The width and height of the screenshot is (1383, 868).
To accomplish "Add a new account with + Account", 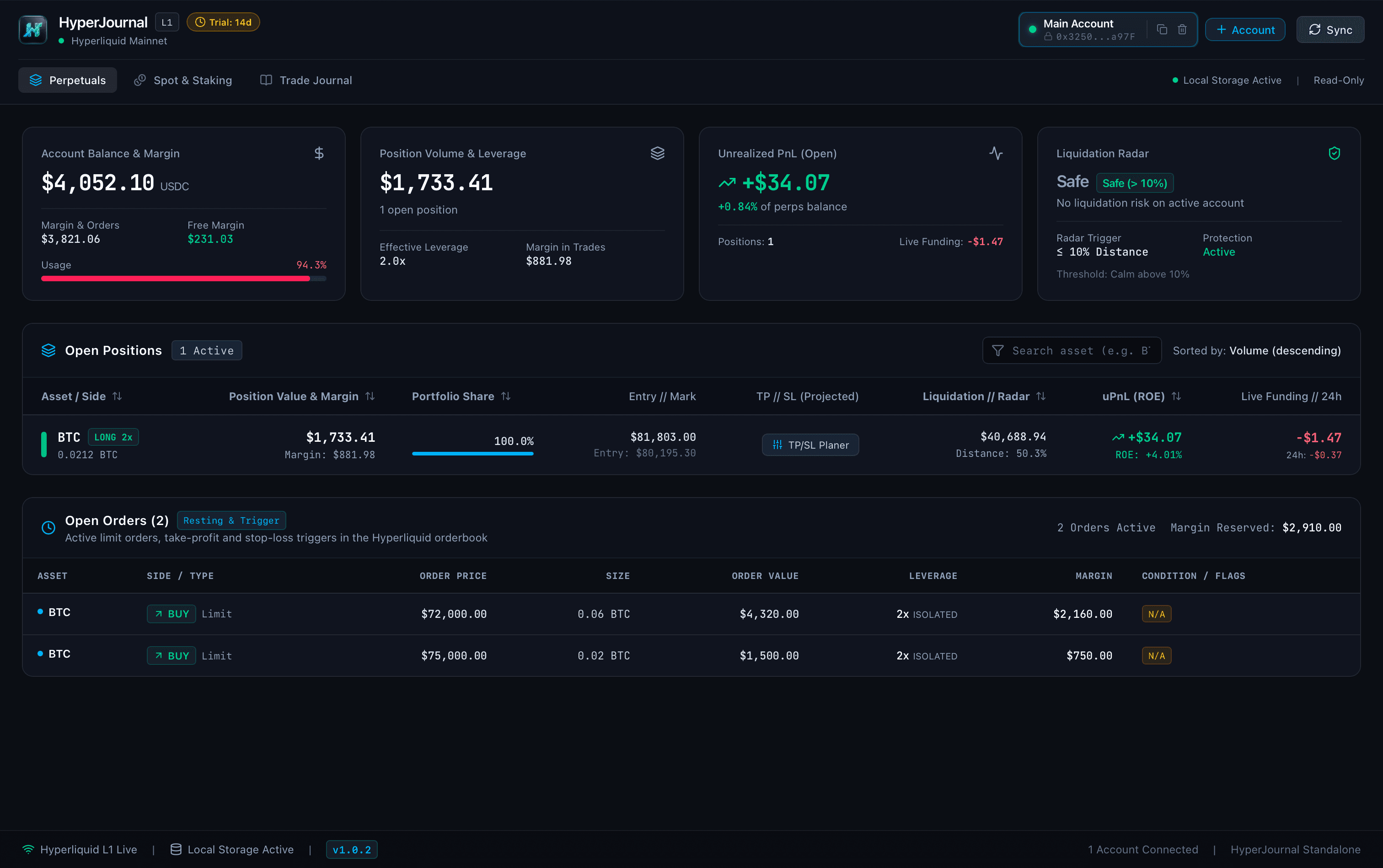I will pyautogui.click(x=1245, y=30).
